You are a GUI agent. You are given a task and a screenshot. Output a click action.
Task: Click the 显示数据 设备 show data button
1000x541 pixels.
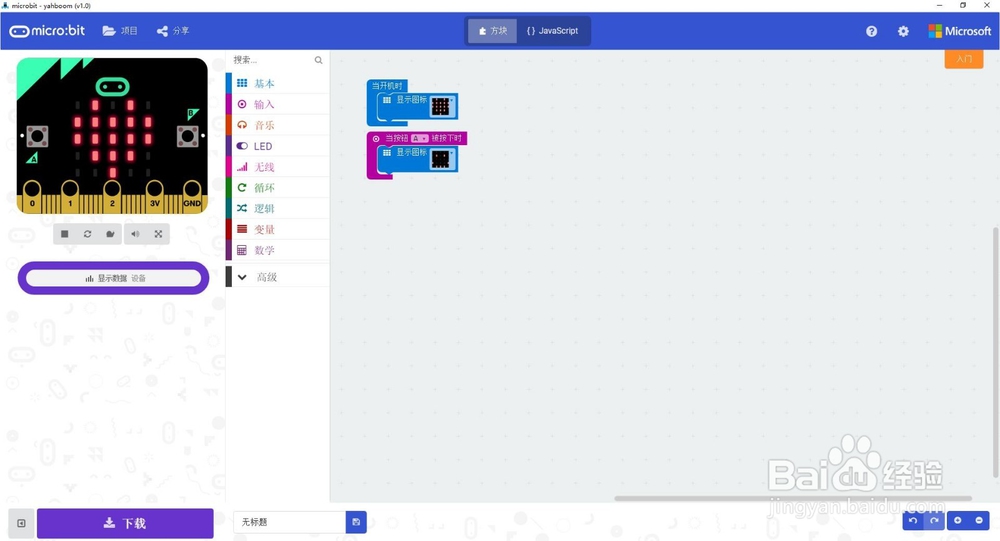coord(114,278)
